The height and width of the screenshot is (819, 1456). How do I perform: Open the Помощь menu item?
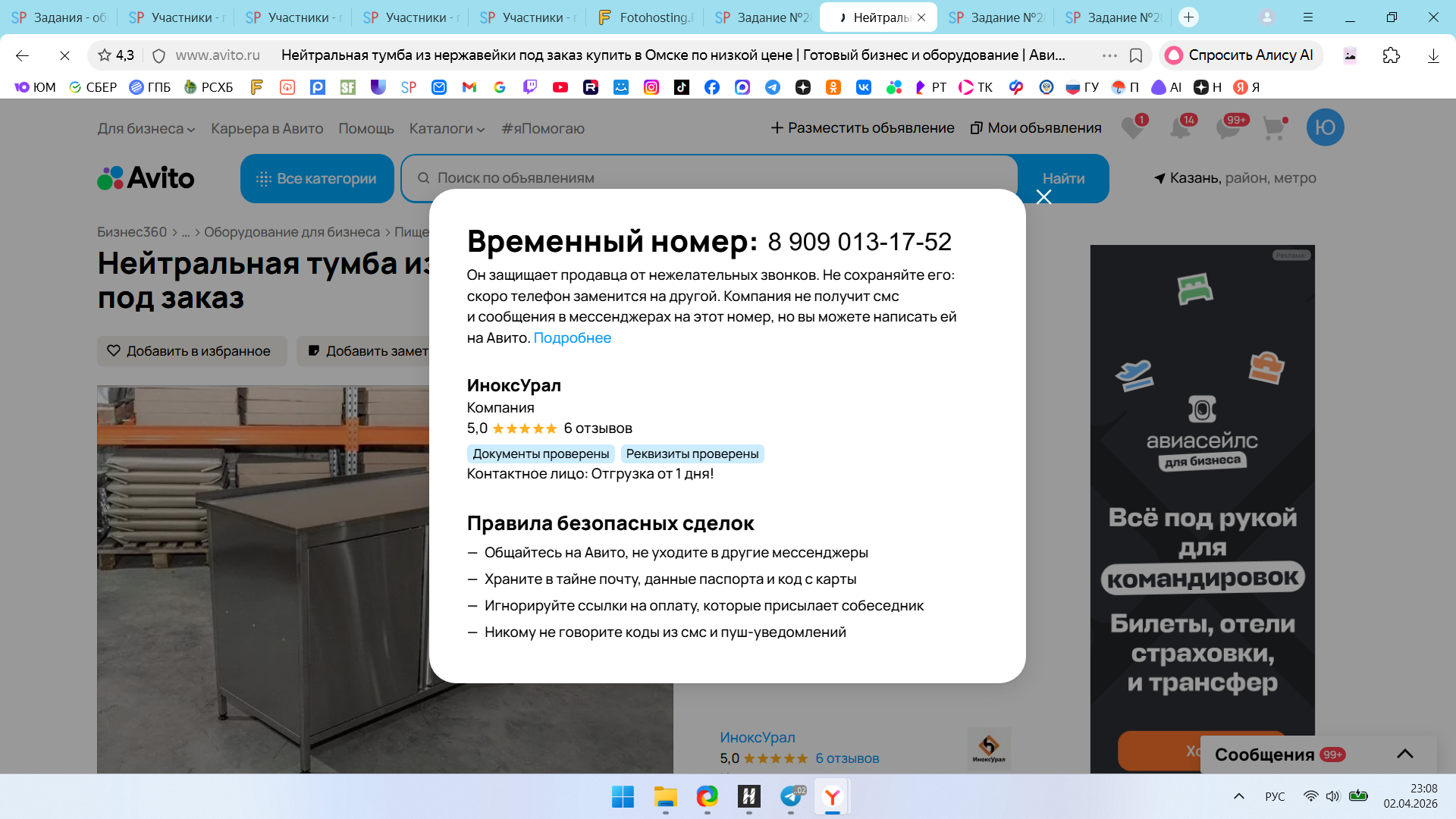click(366, 128)
